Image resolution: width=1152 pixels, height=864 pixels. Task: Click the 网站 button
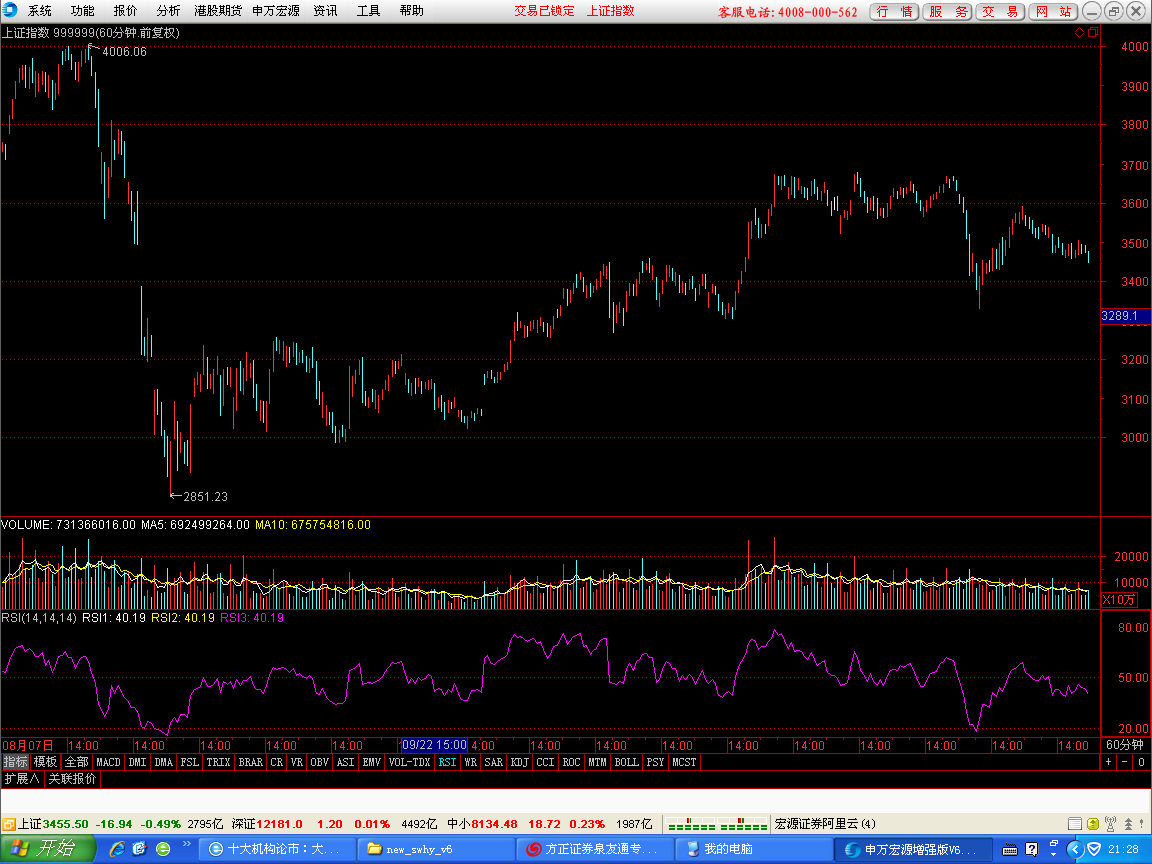[x=1054, y=12]
